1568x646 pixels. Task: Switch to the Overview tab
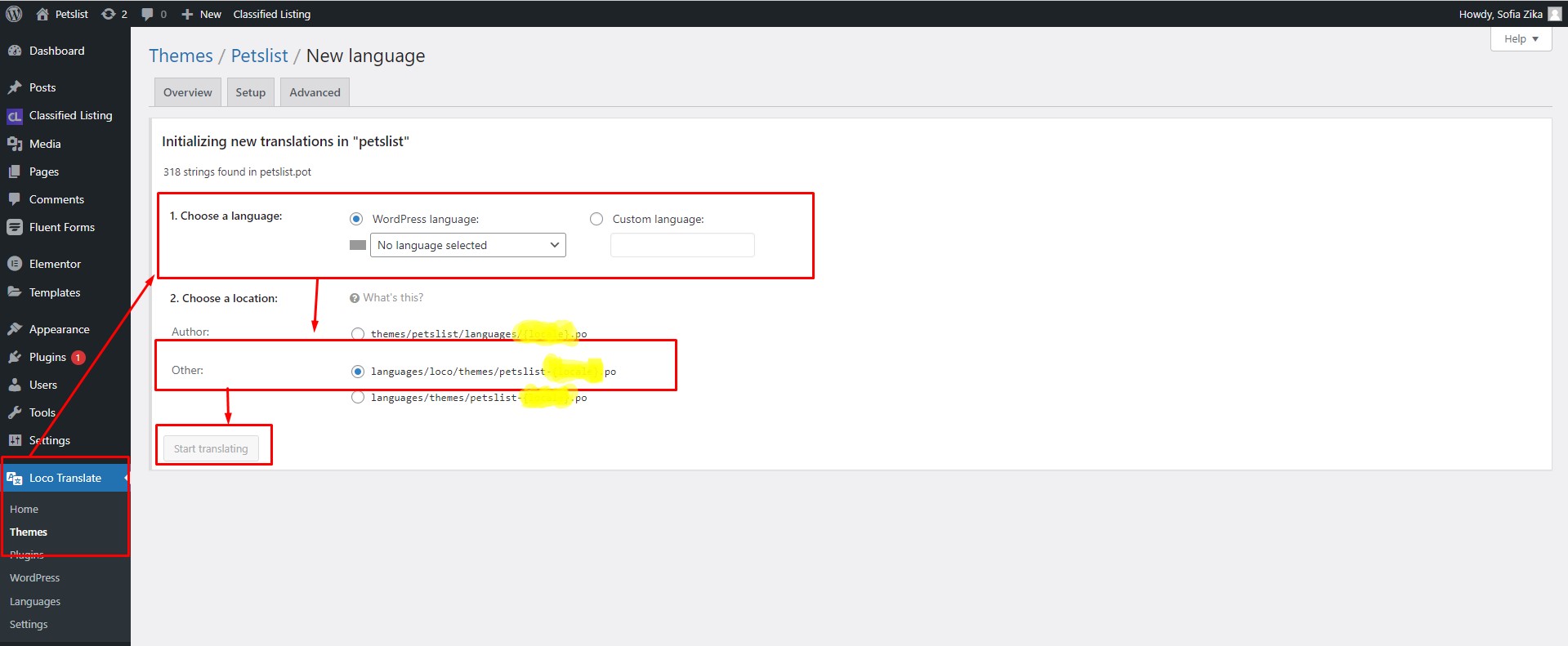(x=188, y=92)
